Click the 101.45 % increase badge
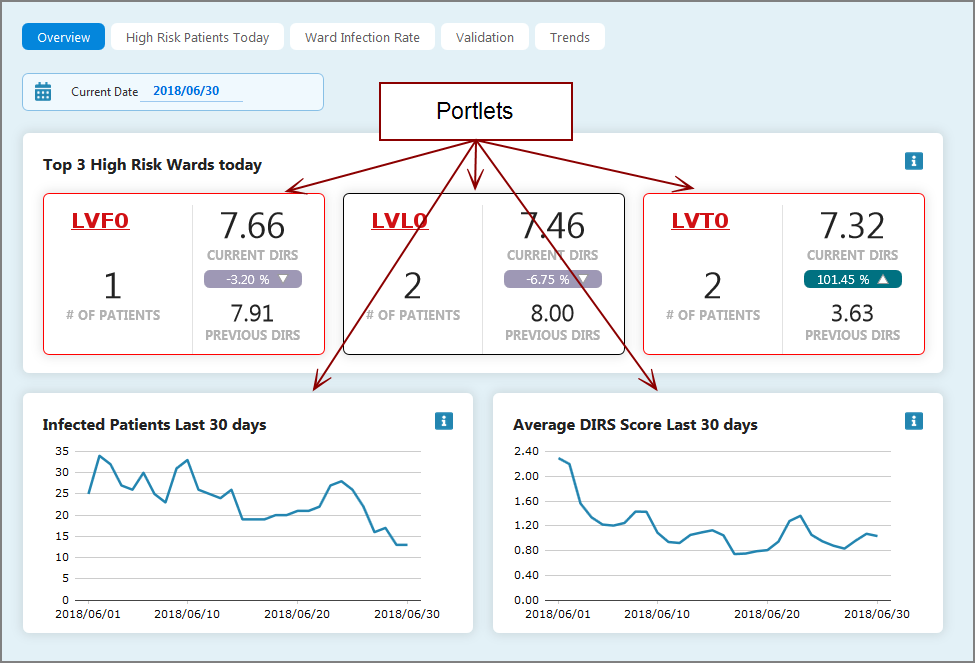 [852, 279]
